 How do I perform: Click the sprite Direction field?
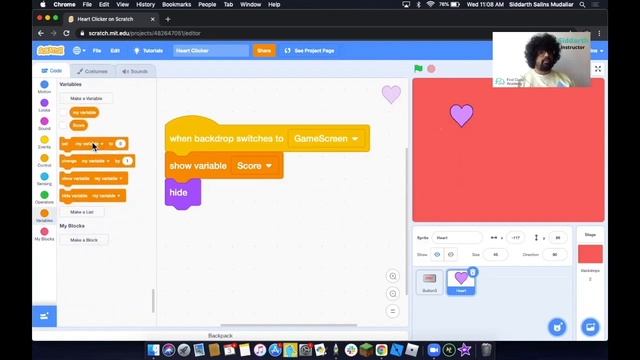pos(554,254)
